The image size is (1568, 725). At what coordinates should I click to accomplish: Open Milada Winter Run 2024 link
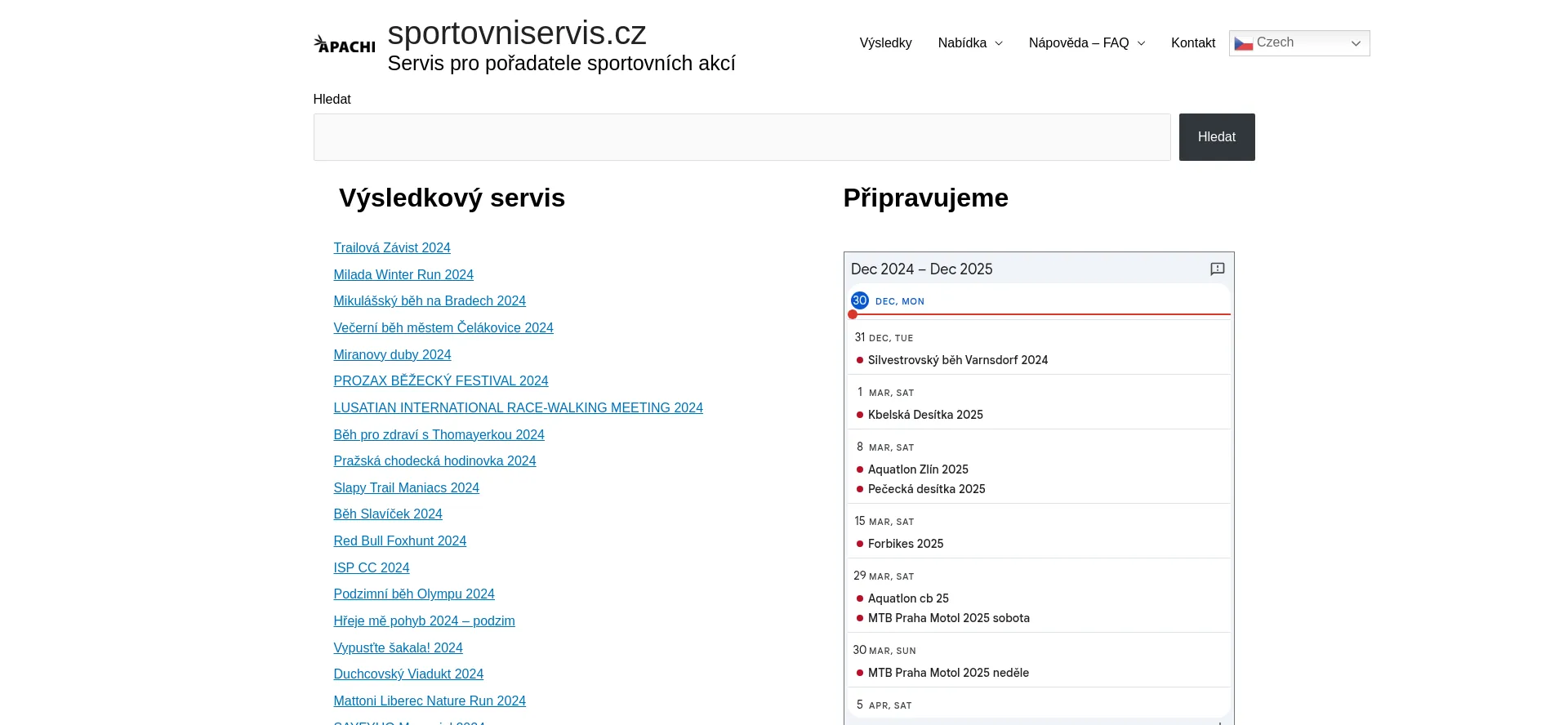(x=403, y=274)
